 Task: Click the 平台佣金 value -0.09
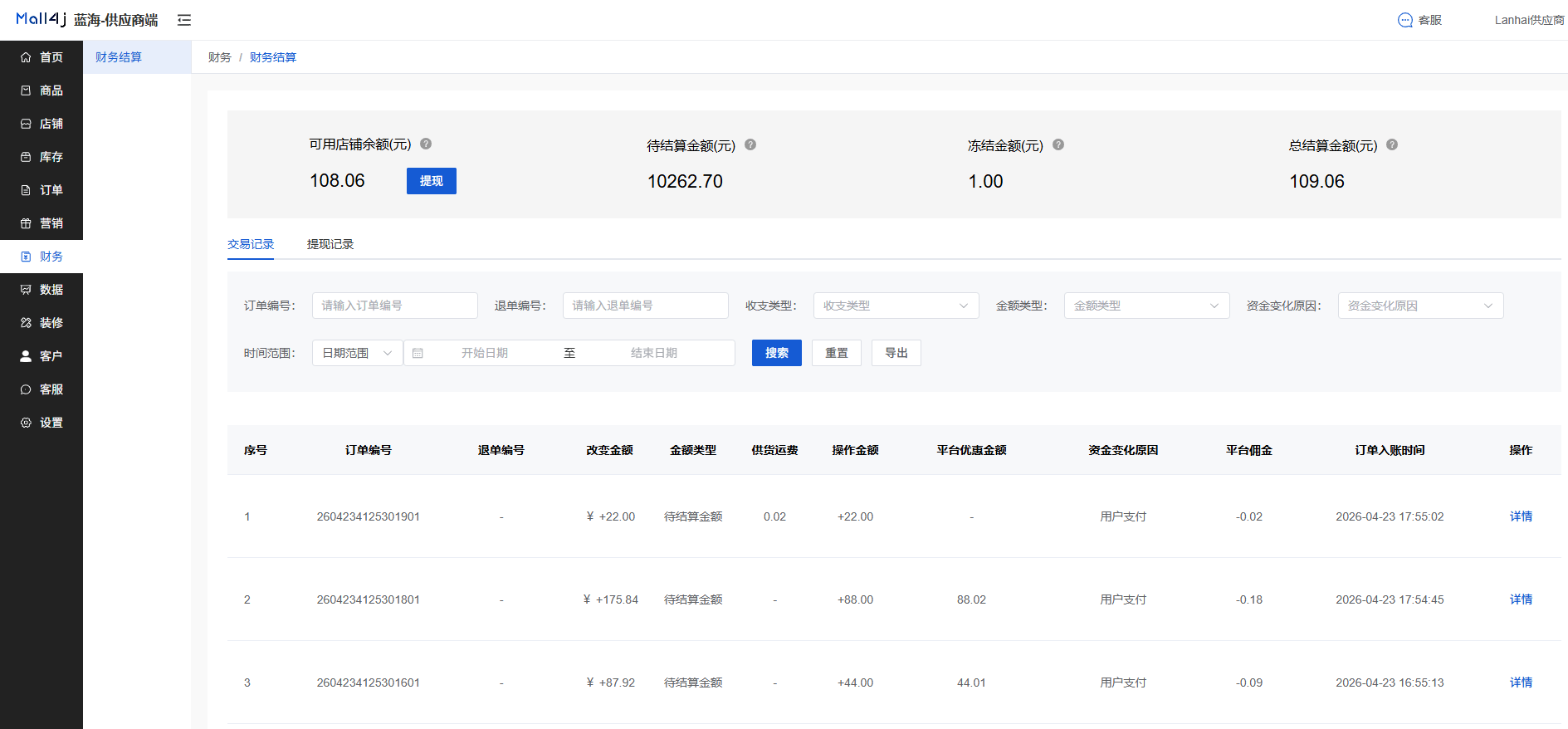point(1249,683)
